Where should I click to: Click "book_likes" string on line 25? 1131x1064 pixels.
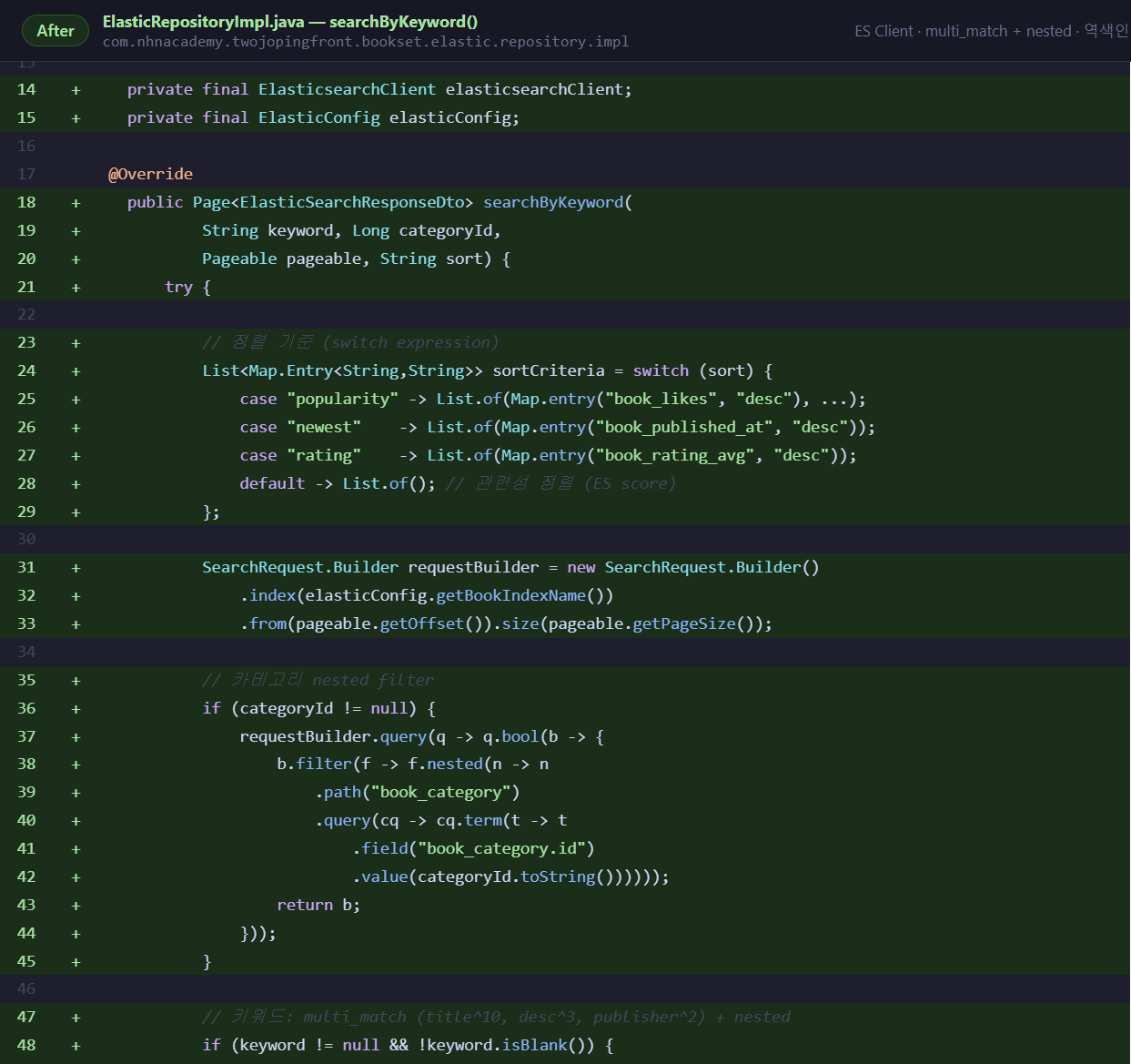point(661,399)
